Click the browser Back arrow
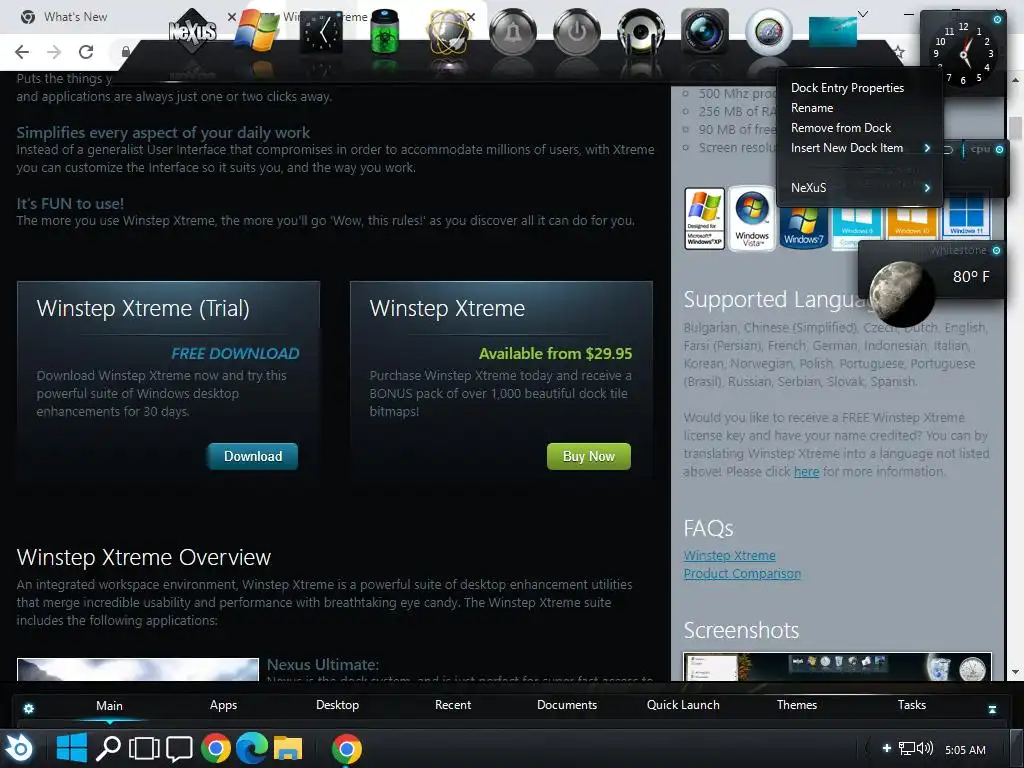Screen dimensions: 1024x768 tap(22, 52)
